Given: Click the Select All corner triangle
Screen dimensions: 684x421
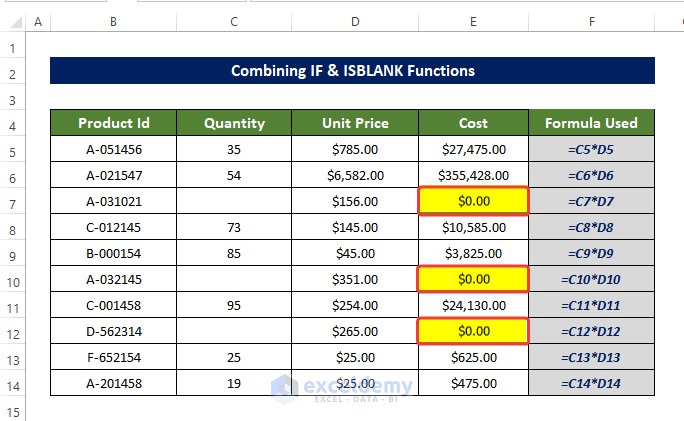Looking at the screenshot, I should point(12,21).
